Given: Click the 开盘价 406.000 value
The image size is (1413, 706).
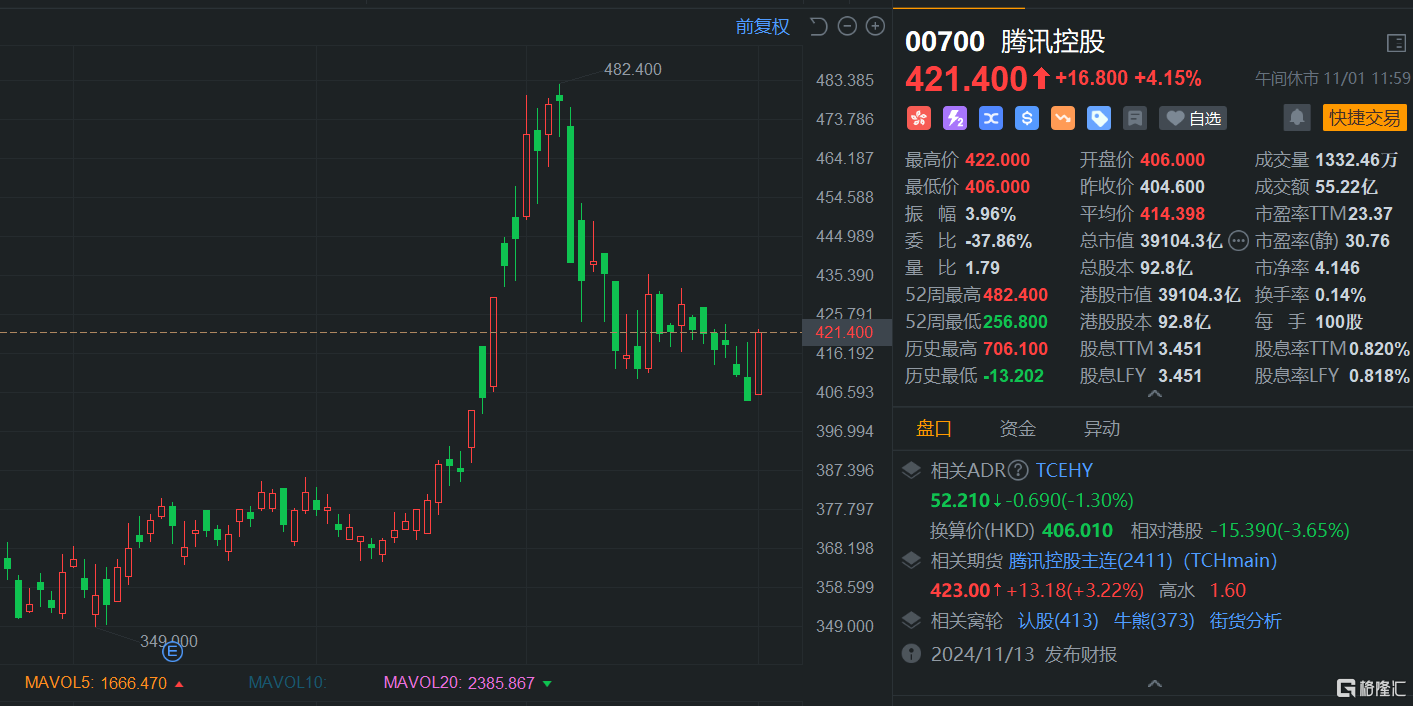Looking at the screenshot, I should pos(1172,160).
